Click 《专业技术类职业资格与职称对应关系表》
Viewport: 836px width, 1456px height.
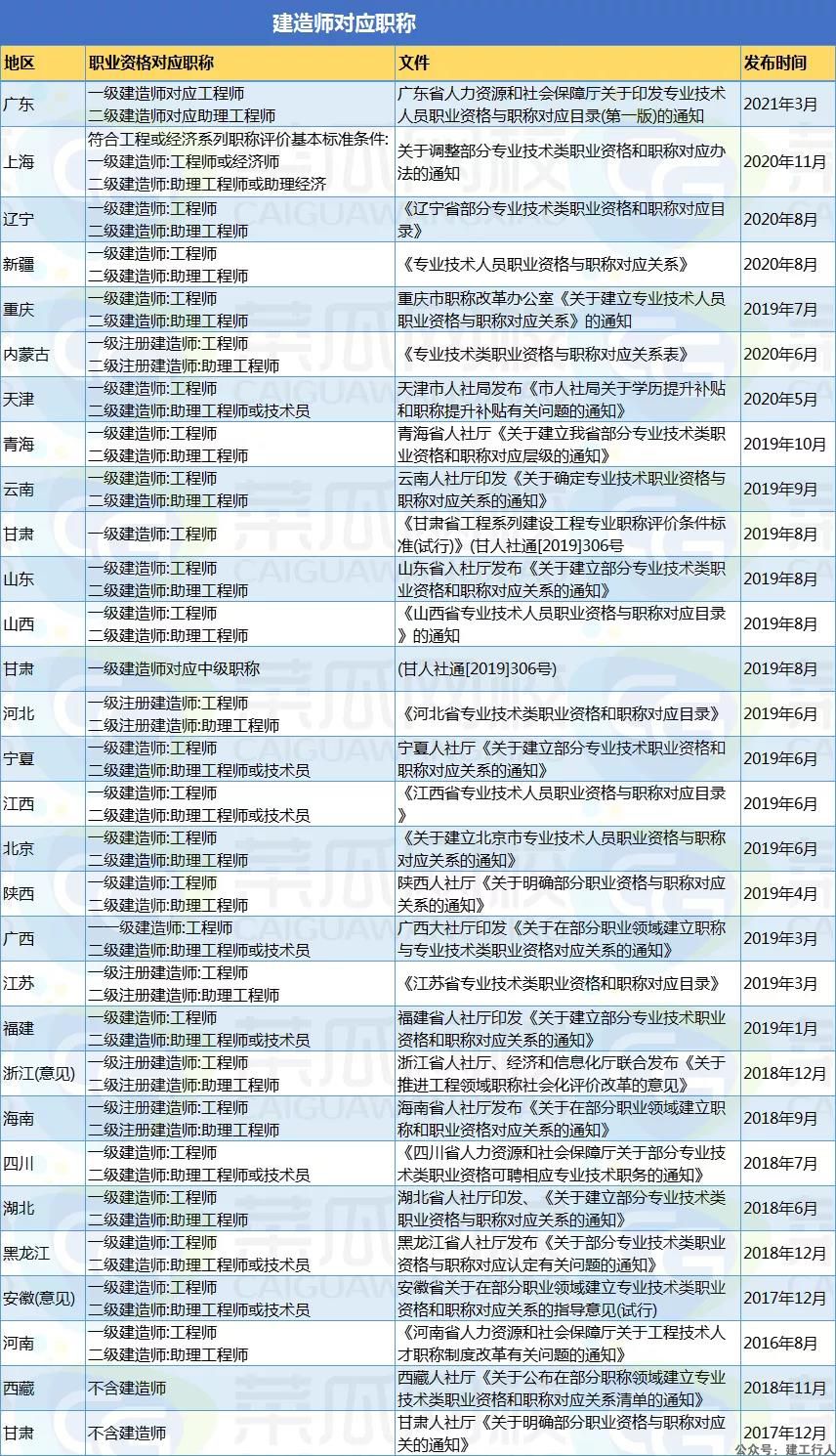548,355
